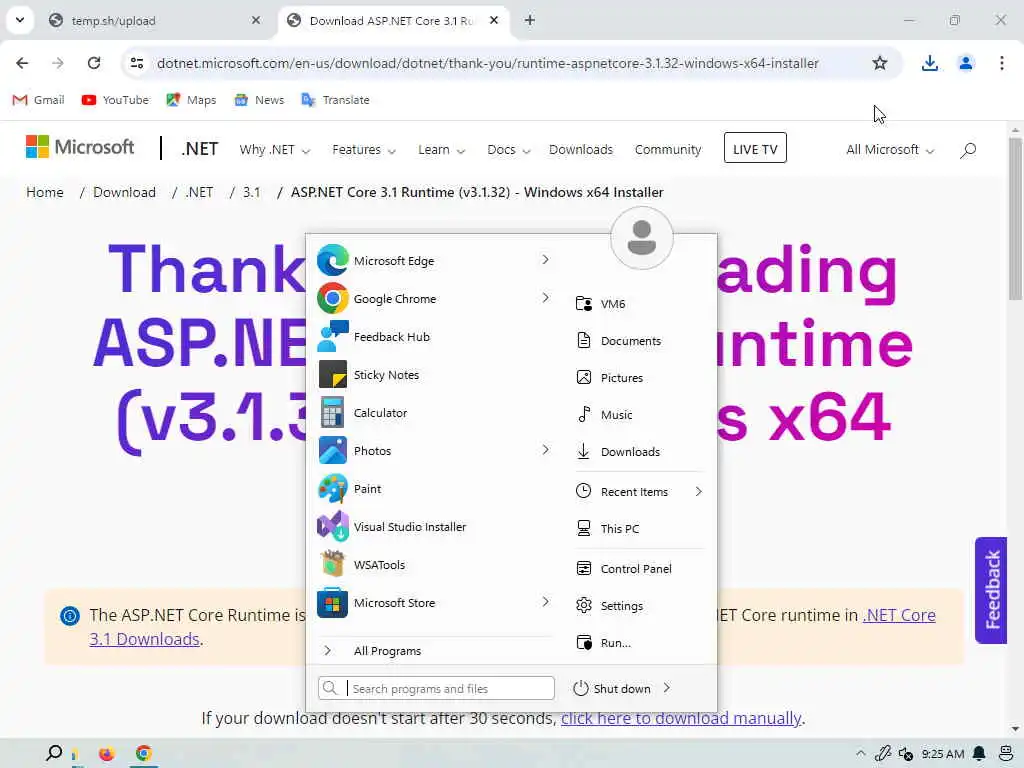Switch to temp.sh/upload tab
The image size is (1024, 768).
tap(155, 21)
